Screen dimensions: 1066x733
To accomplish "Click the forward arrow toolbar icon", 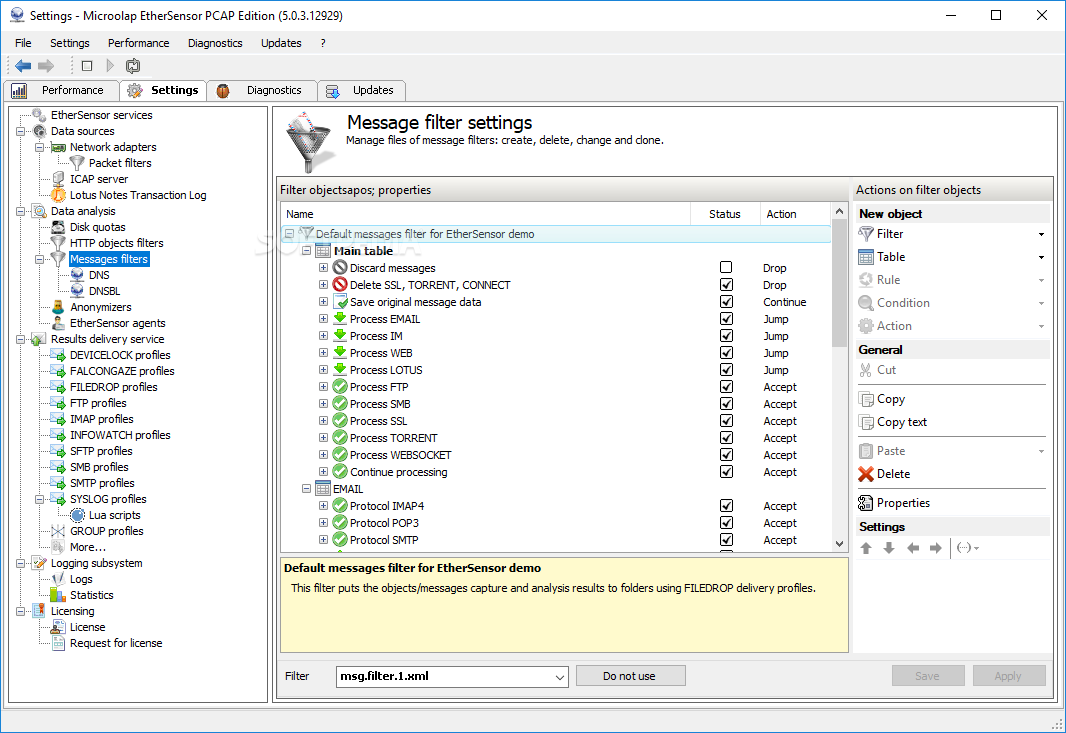I will click(x=46, y=66).
